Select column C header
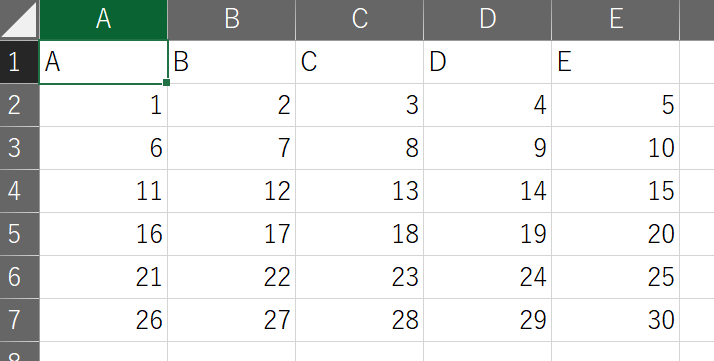This screenshot has height=361, width=714. click(x=360, y=20)
